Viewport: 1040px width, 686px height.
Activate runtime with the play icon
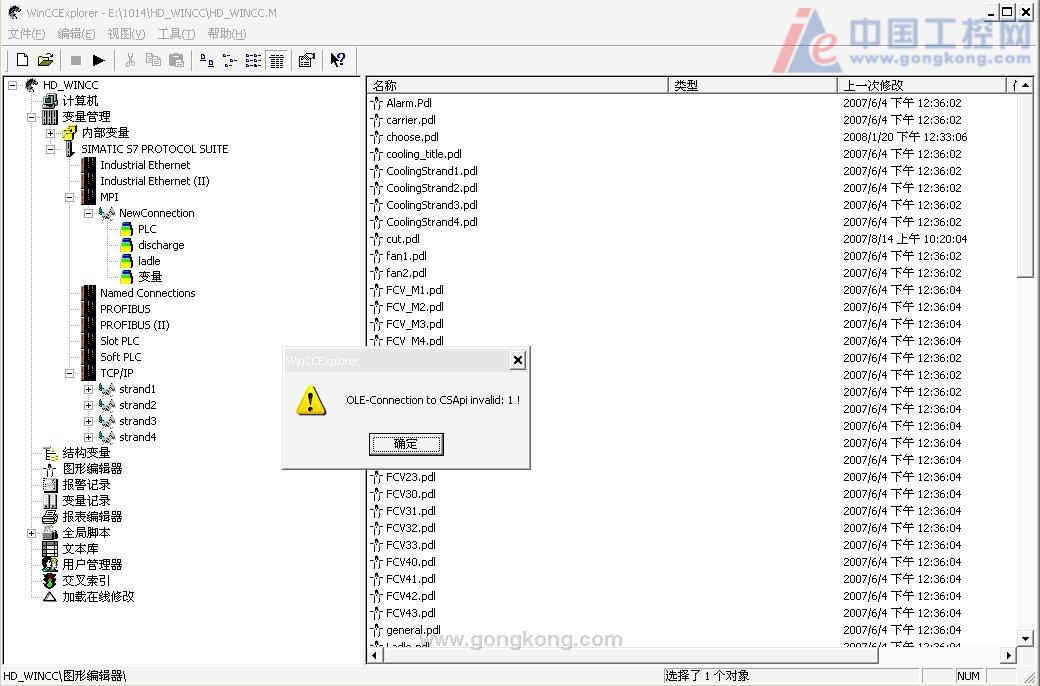[99, 60]
